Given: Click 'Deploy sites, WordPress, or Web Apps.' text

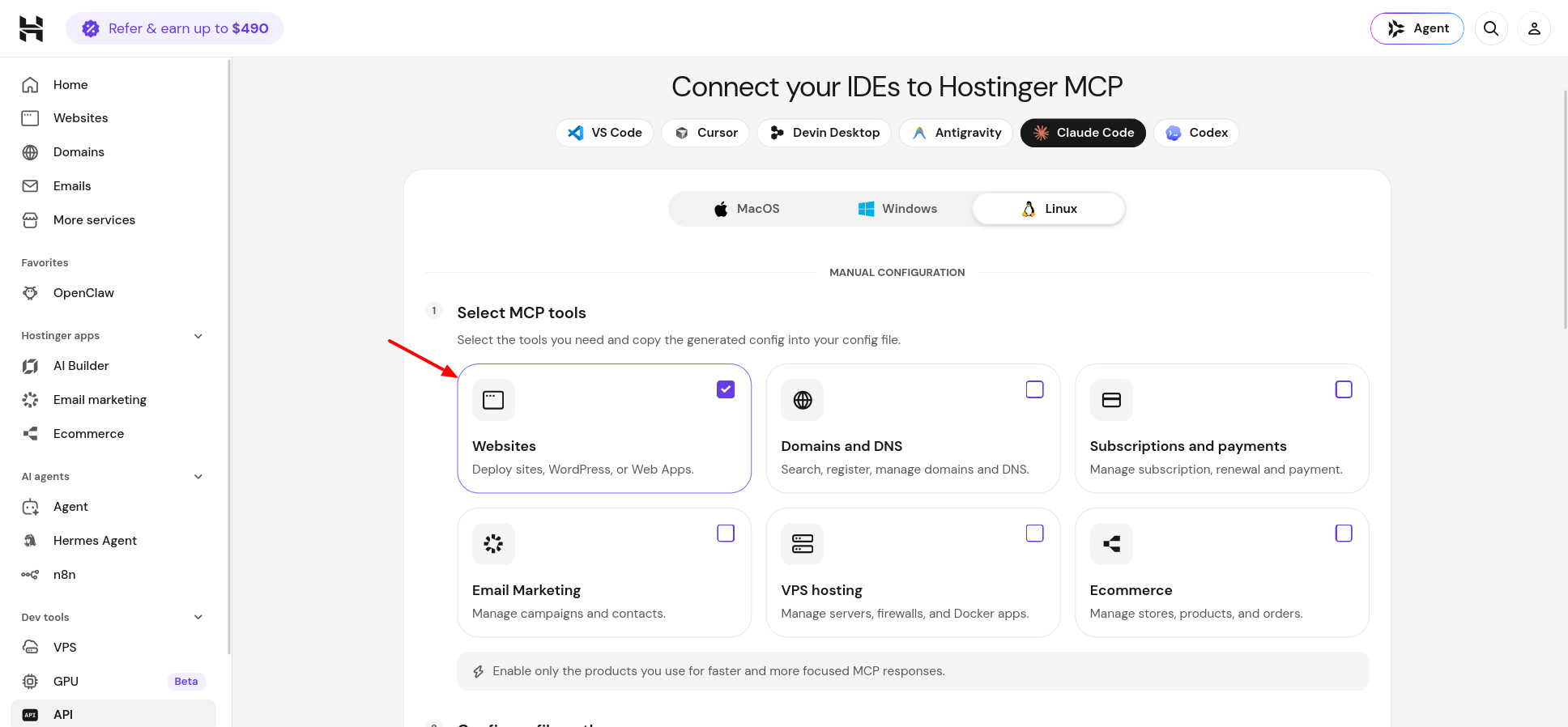Looking at the screenshot, I should tap(583, 470).
